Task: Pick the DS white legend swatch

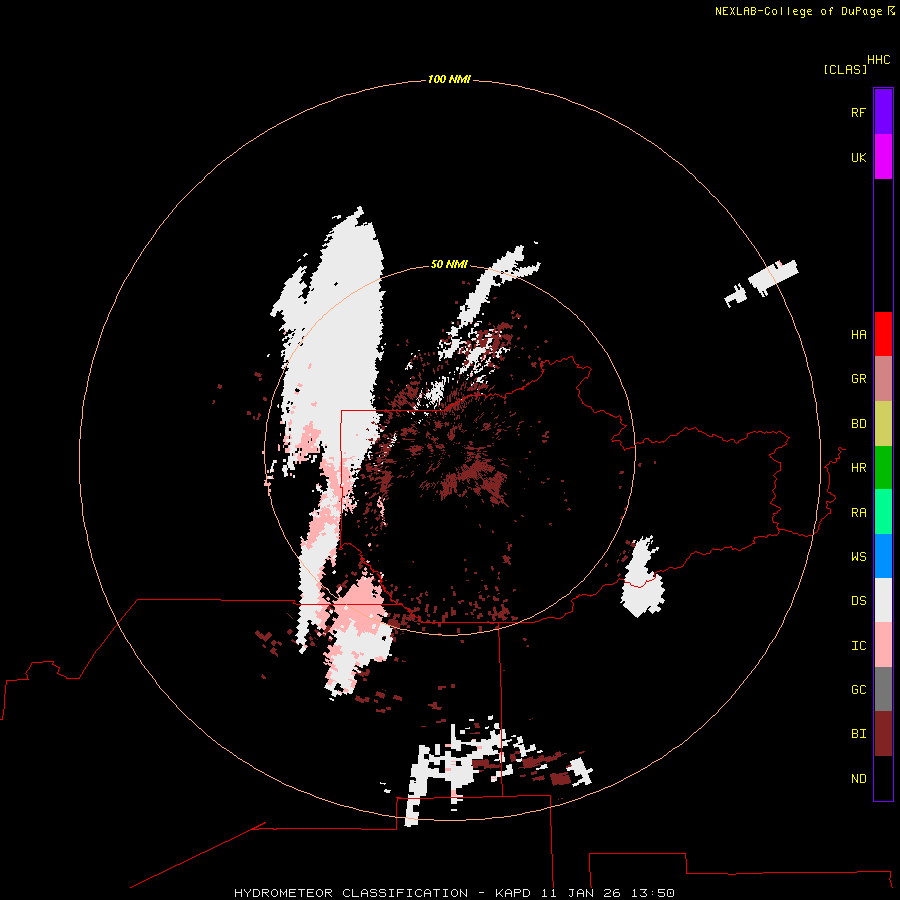Action: [883, 600]
